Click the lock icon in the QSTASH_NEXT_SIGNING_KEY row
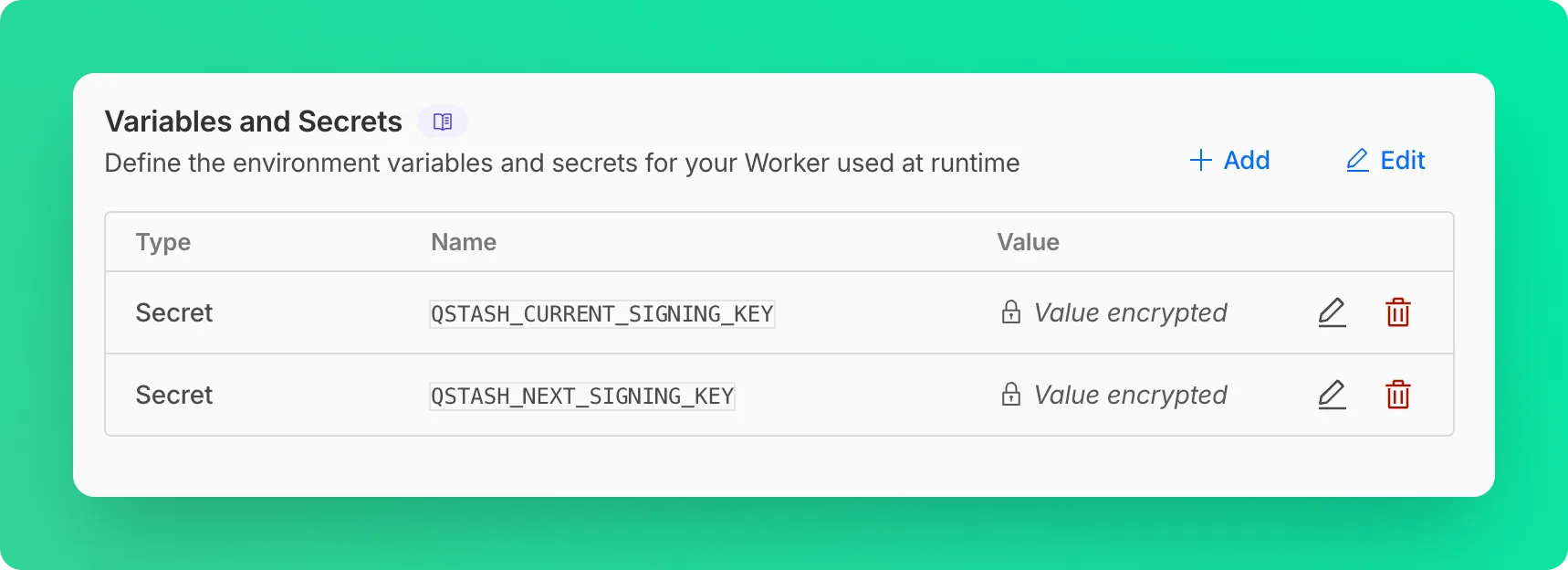This screenshot has width=1568, height=570. 1010,395
